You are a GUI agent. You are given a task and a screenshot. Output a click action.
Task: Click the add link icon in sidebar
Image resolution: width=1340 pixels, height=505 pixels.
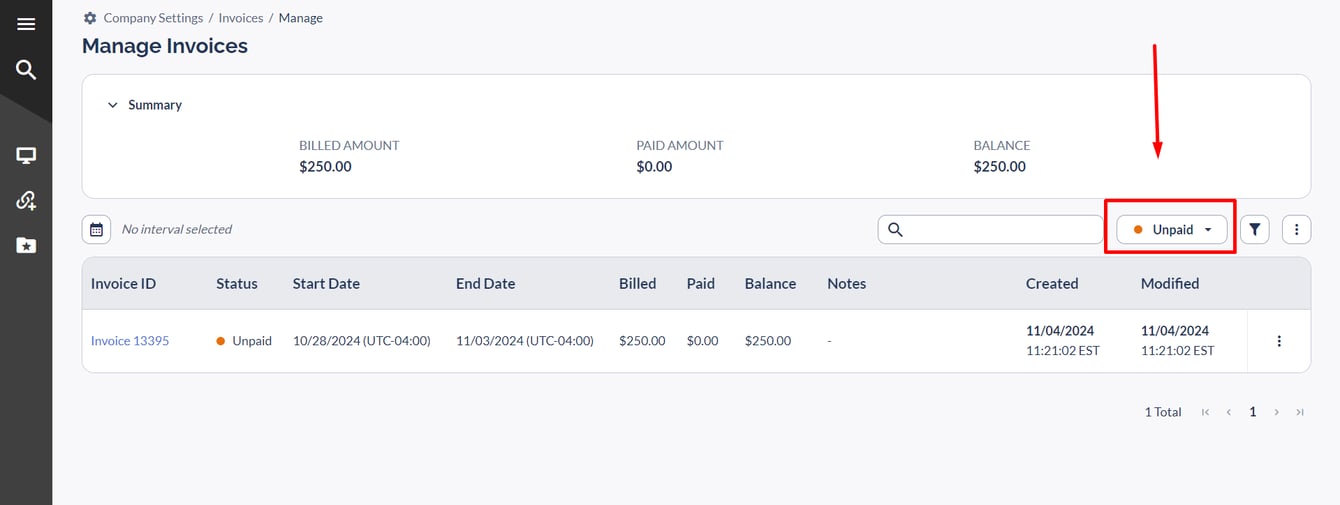(26, 201)
